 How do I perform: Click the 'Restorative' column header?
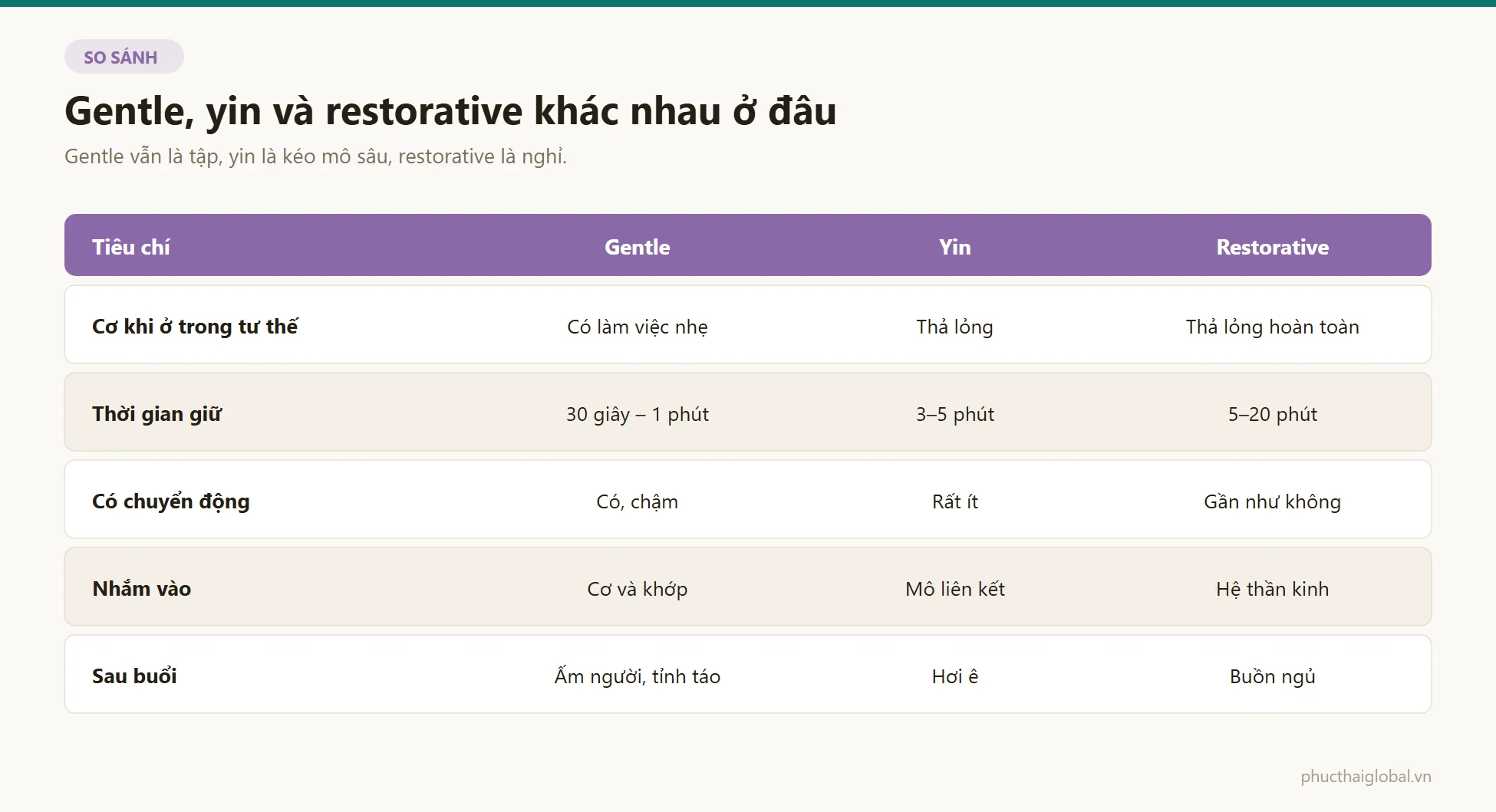click(x=1272, y=247)
